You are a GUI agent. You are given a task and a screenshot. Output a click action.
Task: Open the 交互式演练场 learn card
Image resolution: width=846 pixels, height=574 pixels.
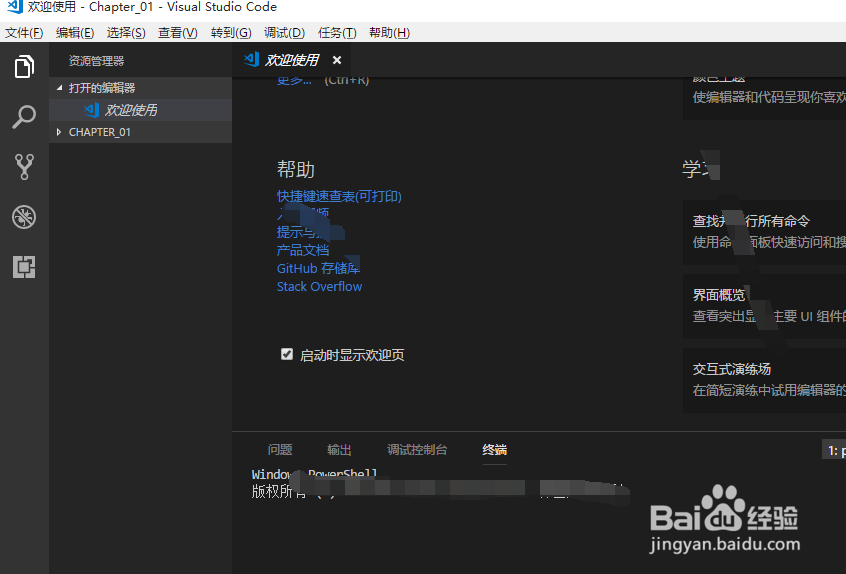(x=765, y=380)
